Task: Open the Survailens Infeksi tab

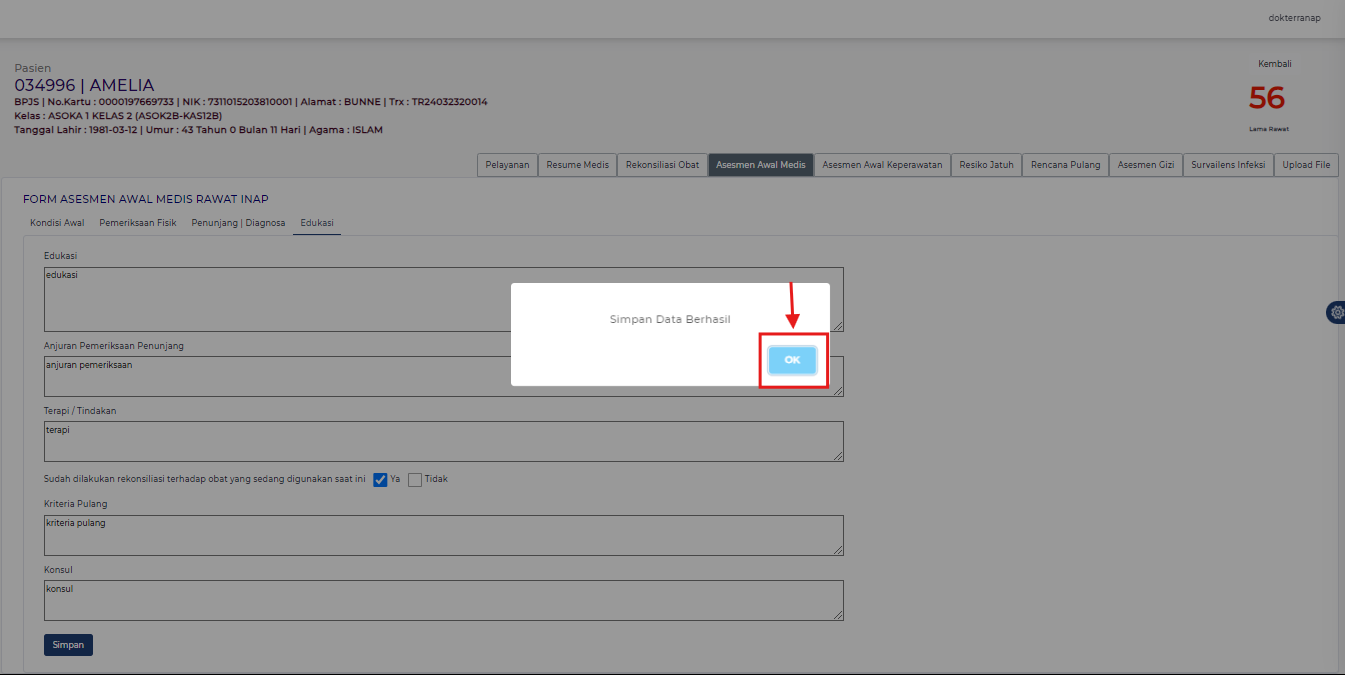Action: [x=1228, y=165]
